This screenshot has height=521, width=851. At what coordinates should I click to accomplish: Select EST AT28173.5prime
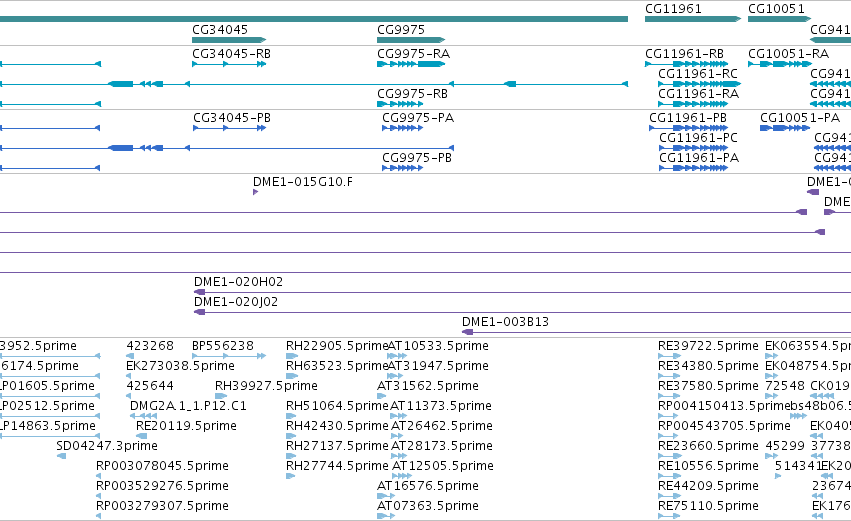tap(442, 446)
